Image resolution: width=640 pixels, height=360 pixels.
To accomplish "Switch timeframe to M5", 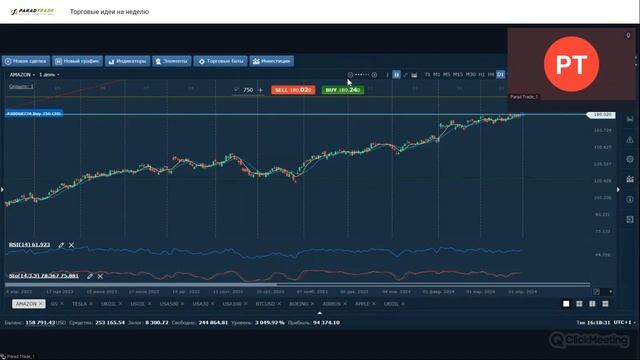I will click(447, 74).
